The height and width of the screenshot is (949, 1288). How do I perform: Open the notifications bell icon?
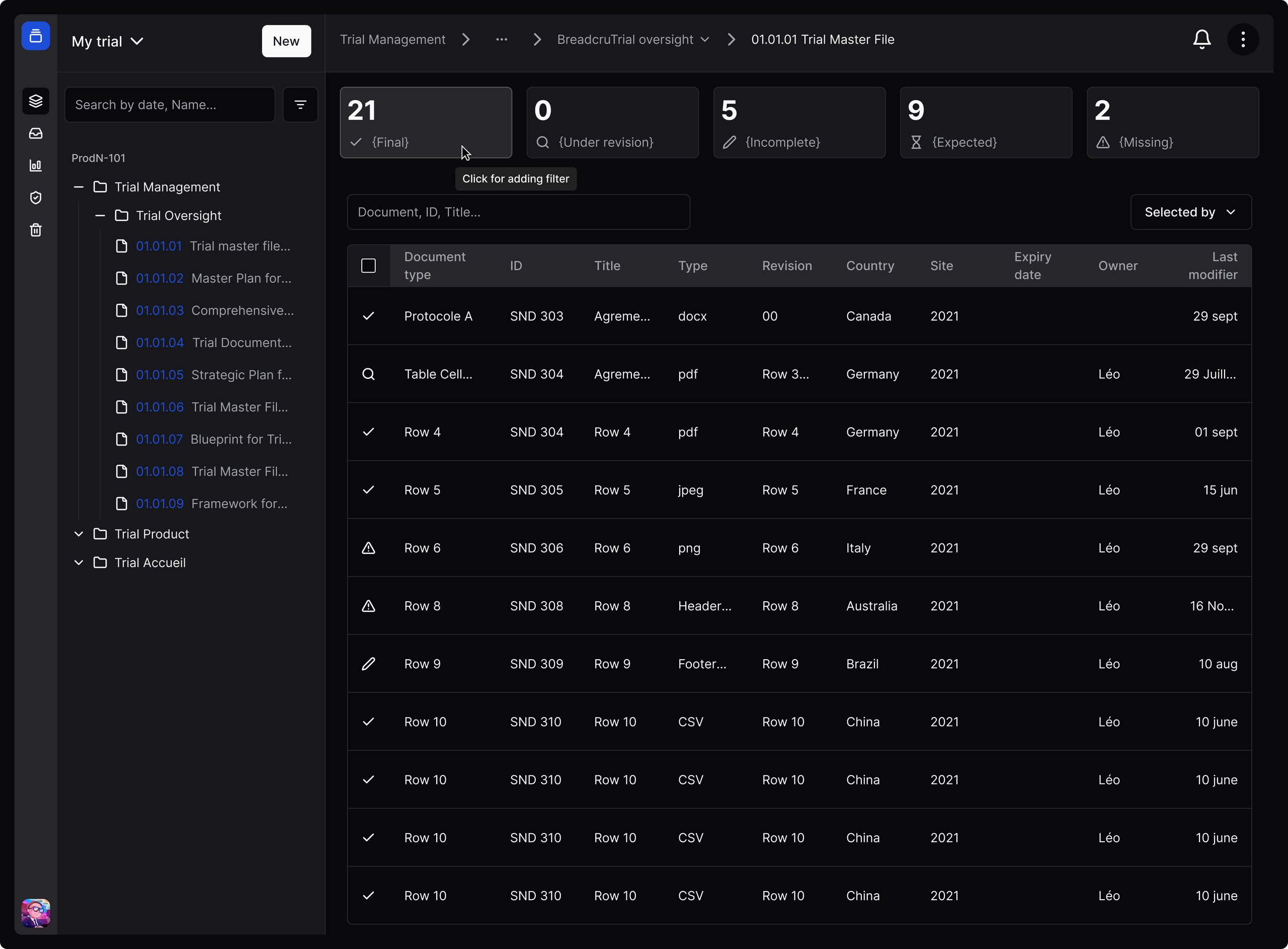(1201, 39)
